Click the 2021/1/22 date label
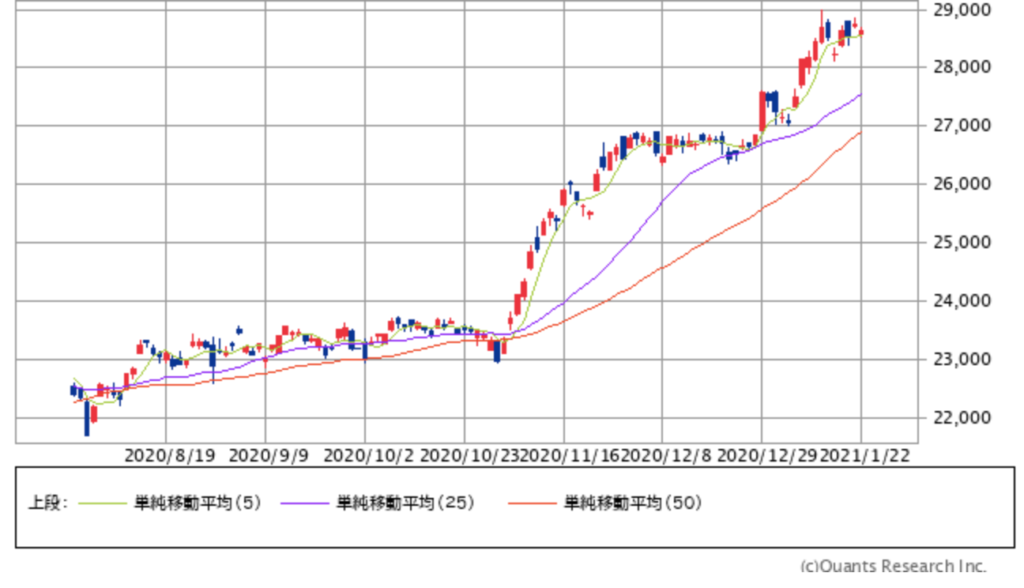The width and height of the screenshot is (1024, 588). [x=865, y=455]
